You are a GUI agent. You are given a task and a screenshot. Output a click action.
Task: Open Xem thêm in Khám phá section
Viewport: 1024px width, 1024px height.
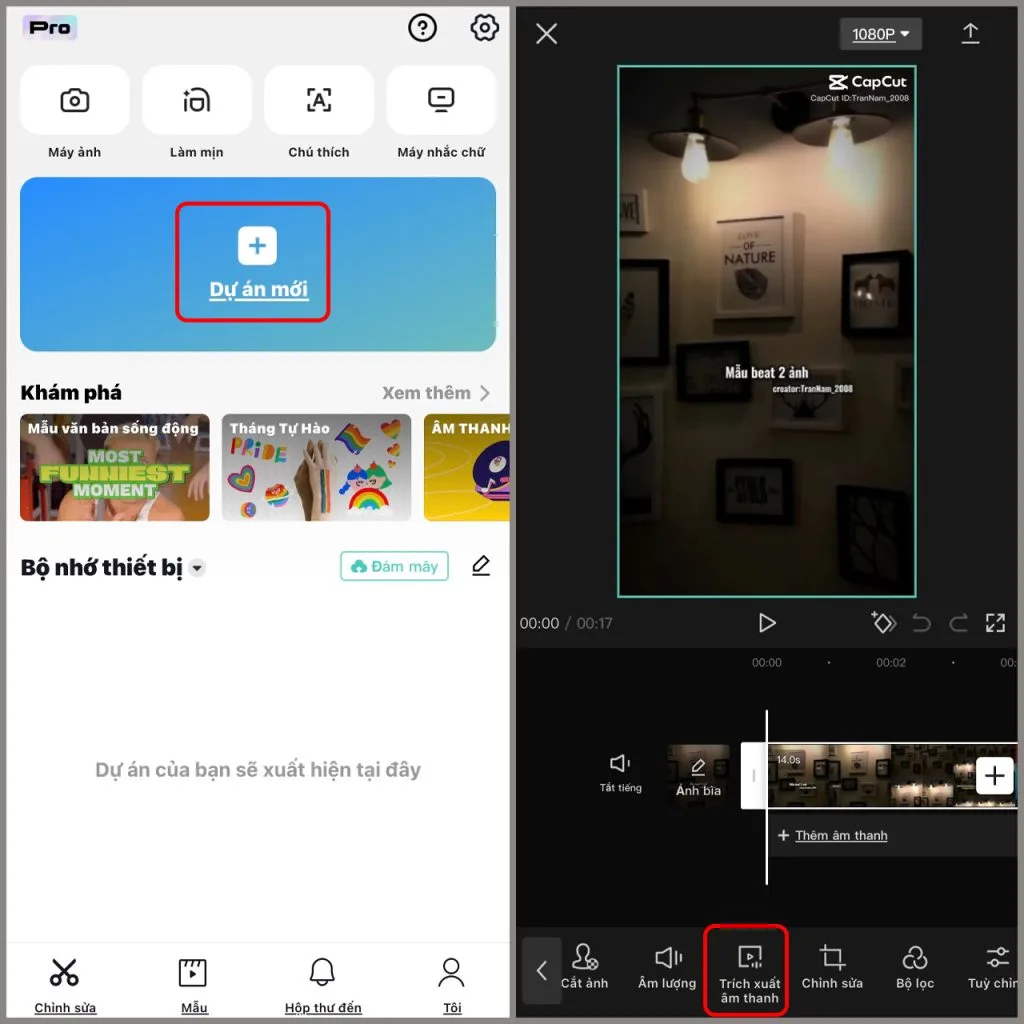pyautogui.click(x=436, y=393)
